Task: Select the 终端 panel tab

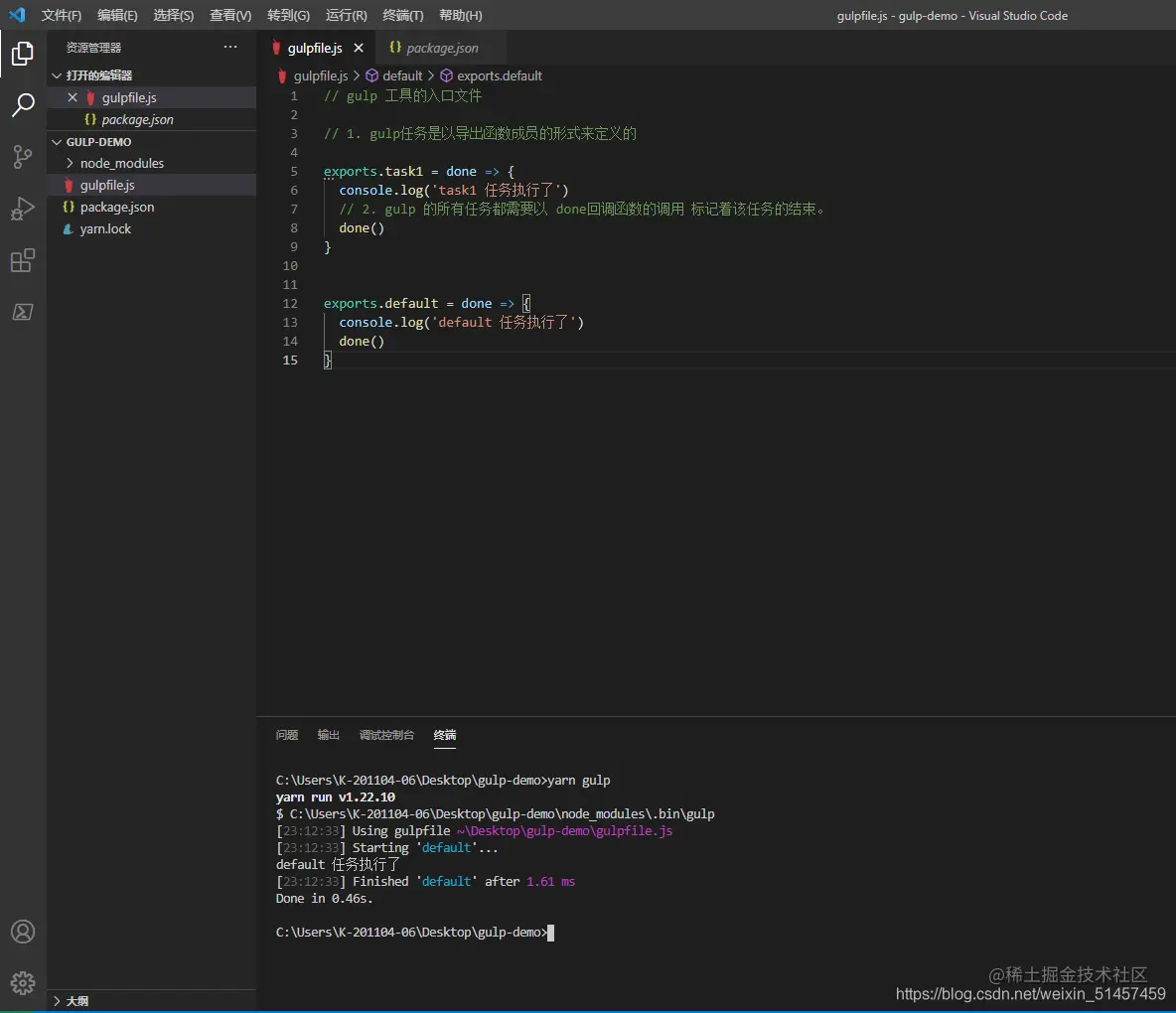Action: coord(445,735)
